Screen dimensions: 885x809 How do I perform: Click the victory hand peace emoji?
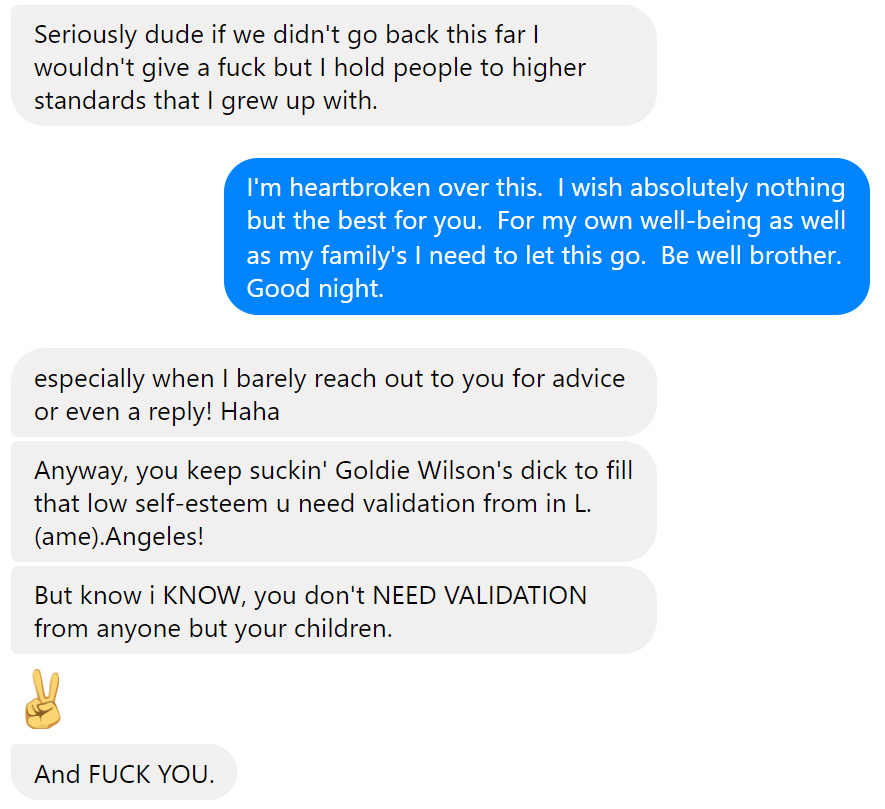click(x=42, y=699)
